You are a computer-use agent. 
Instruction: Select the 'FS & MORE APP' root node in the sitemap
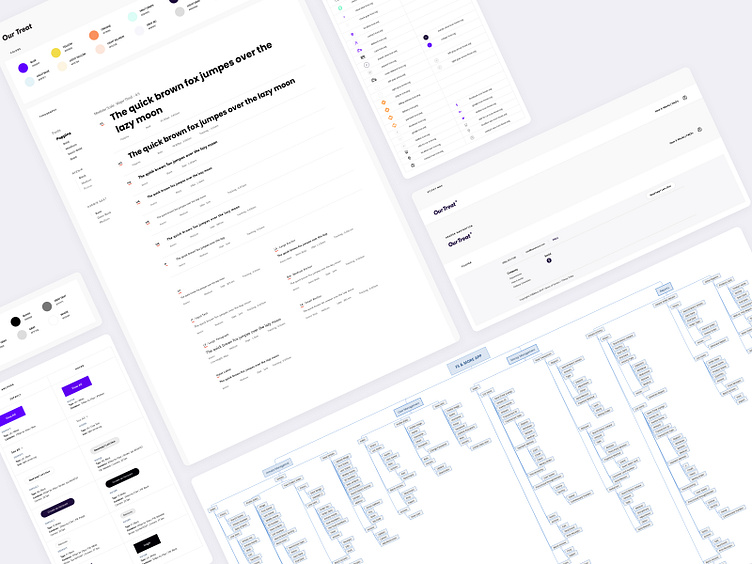click(x=469, y=360)
